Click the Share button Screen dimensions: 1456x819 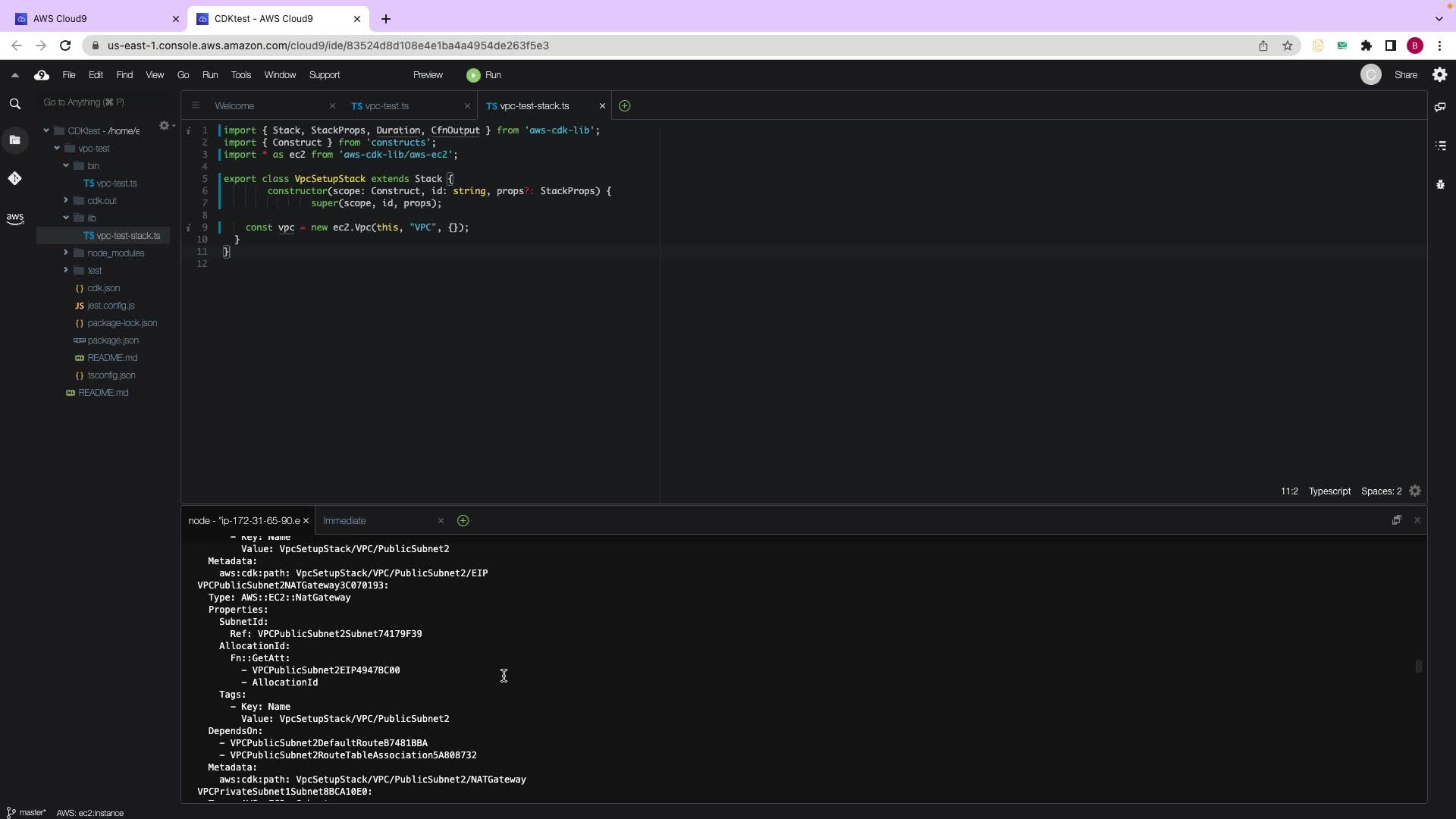pos(1405,75)
